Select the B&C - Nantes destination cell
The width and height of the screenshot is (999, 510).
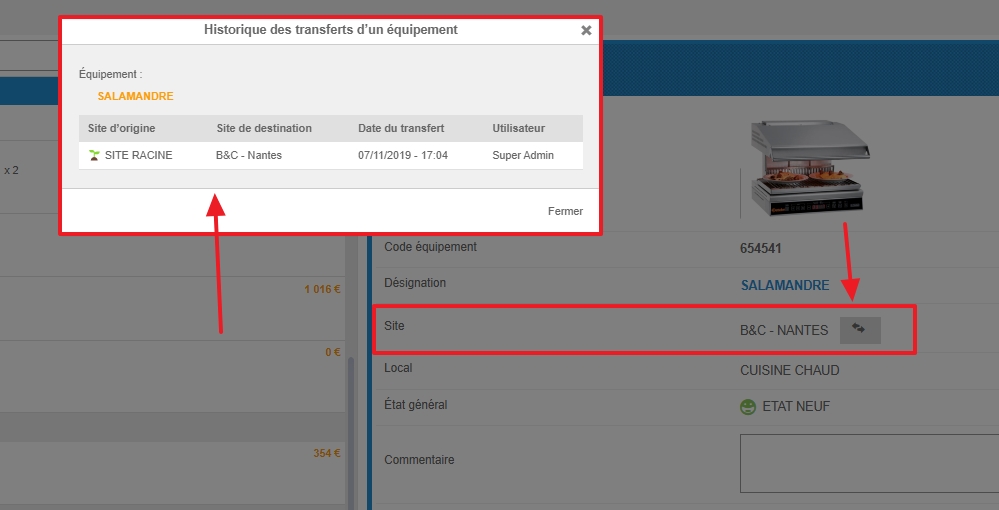click(248, 155)
